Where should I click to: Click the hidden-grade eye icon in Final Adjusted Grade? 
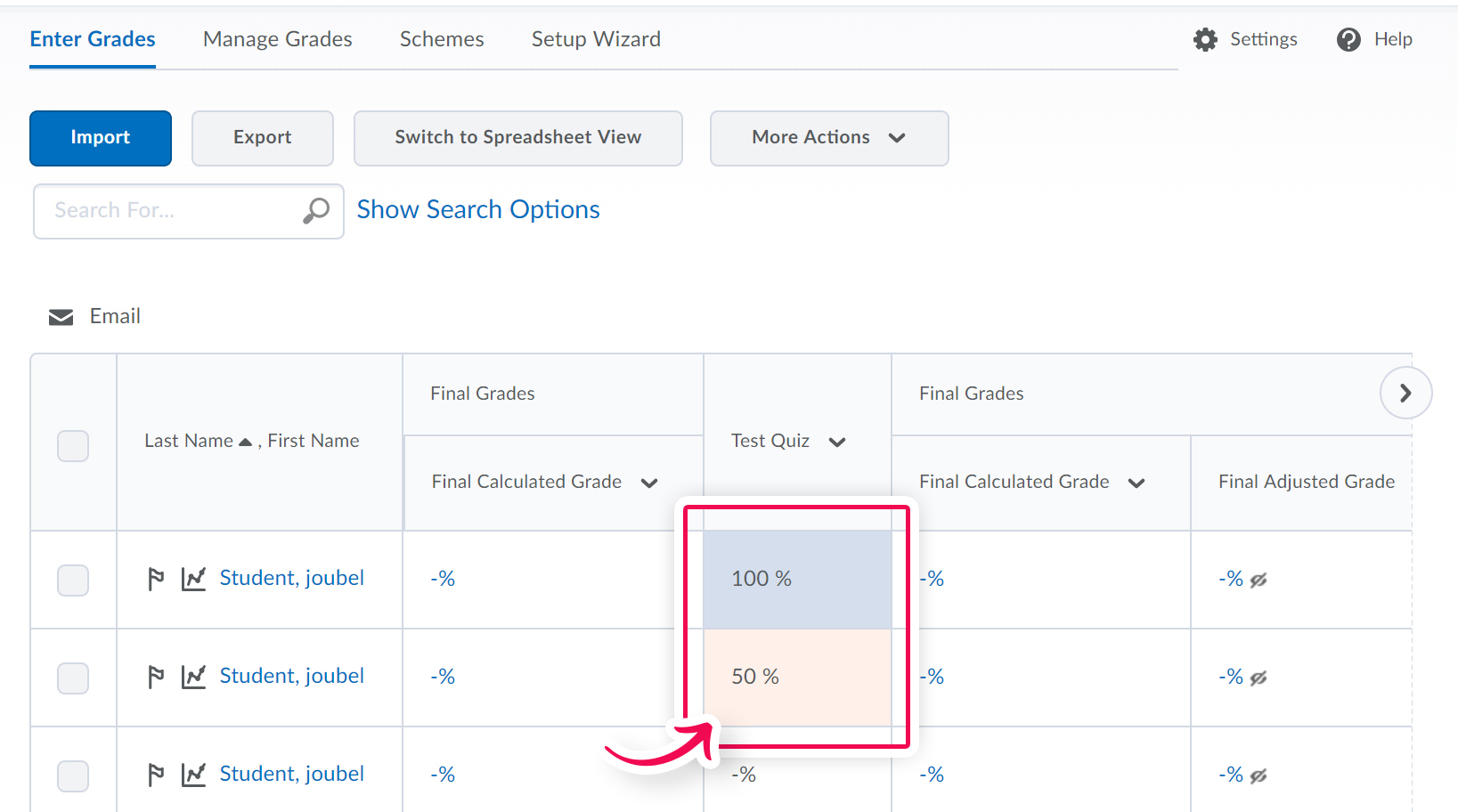pyautogui.click(x=1258, y=579)
